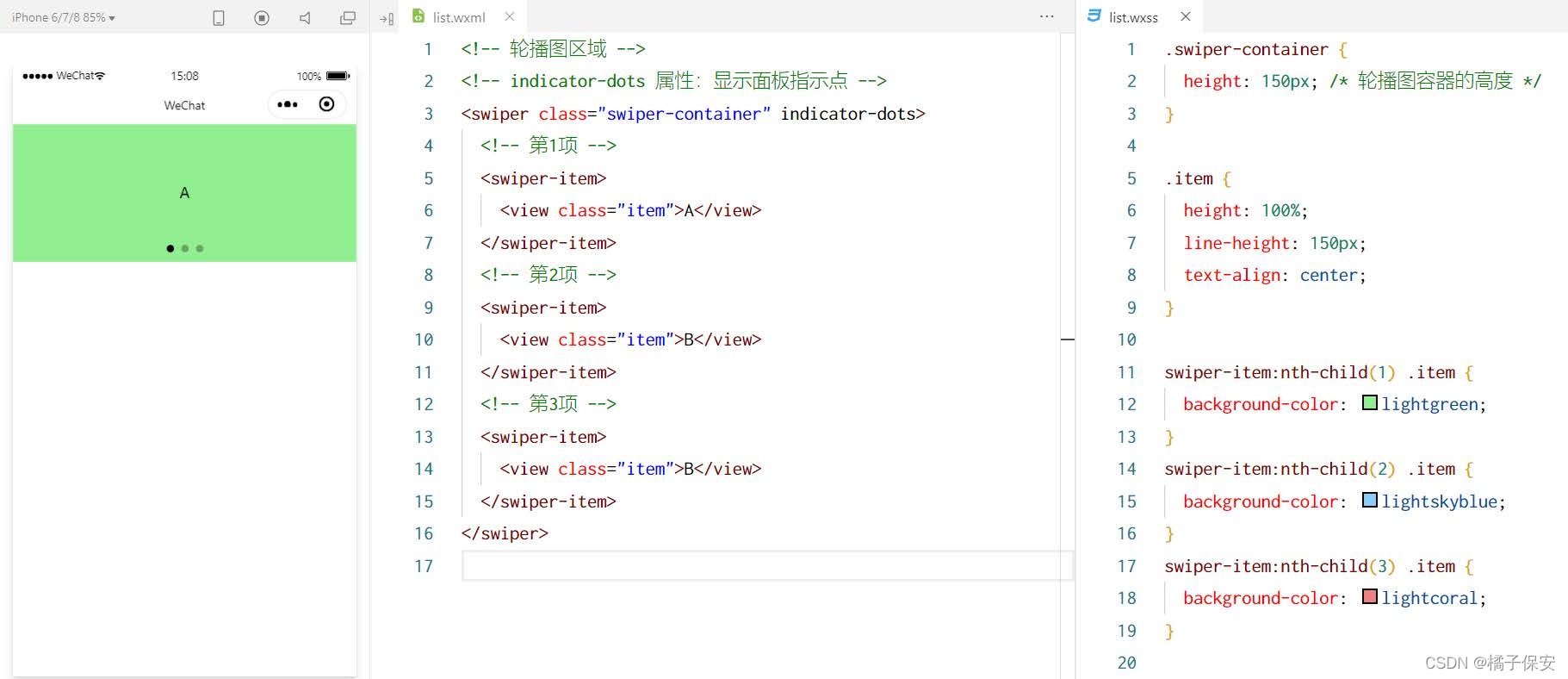
Task: Click the mini program close circle button
Action: pos(326,104)
